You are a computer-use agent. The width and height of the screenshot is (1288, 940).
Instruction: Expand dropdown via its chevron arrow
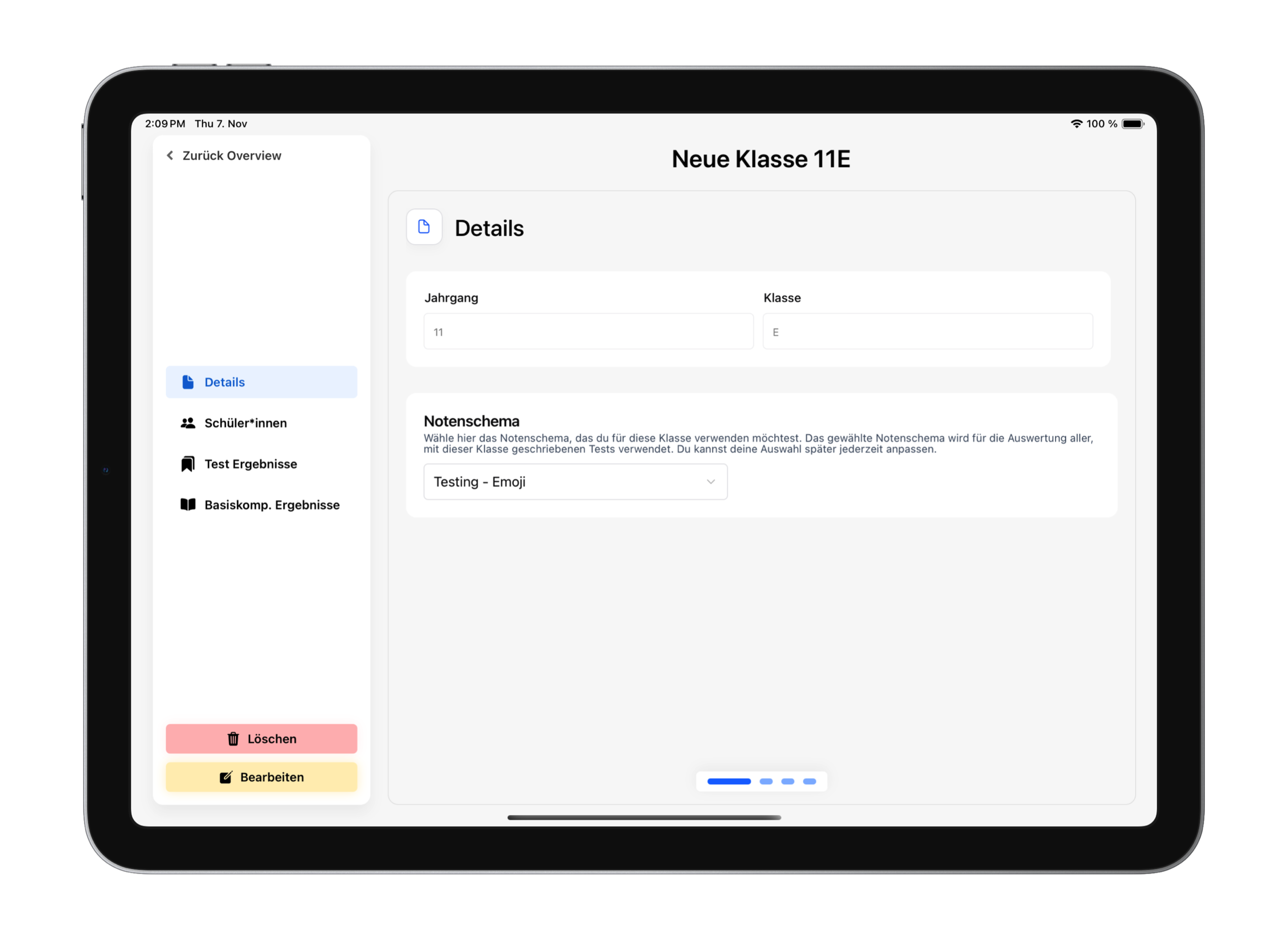tap(710, 482)
